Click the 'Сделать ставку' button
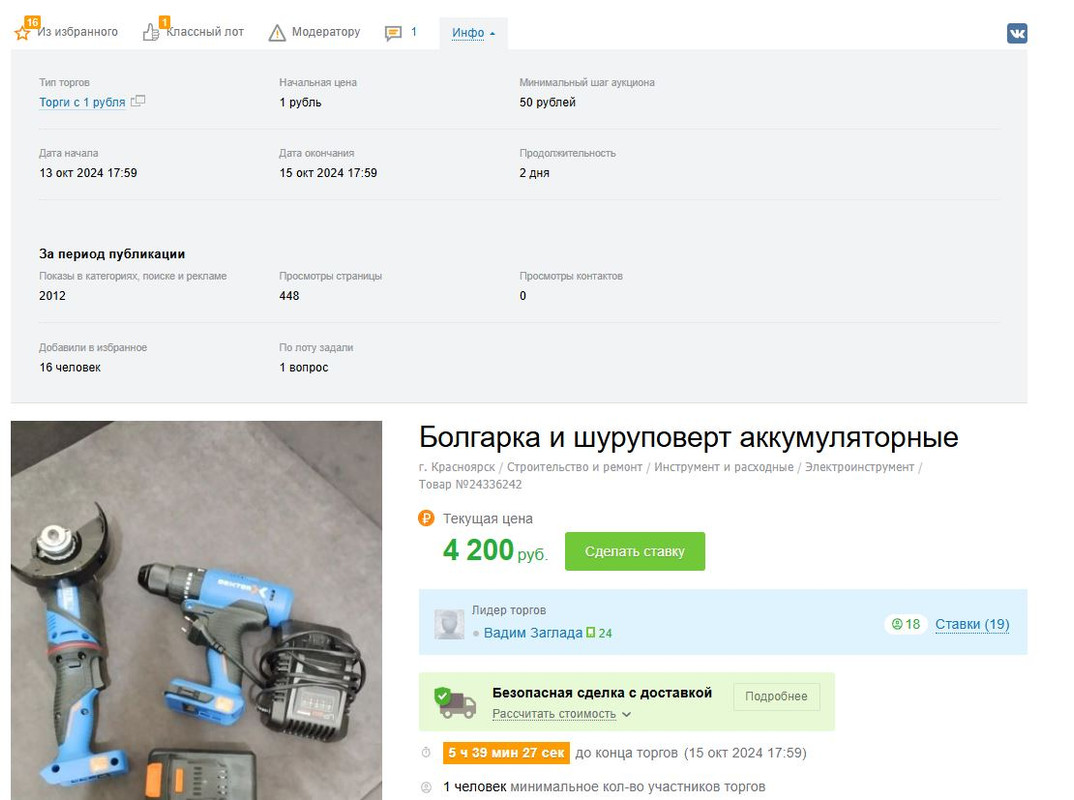Image resolution: width=1074 pixels, height=800 pixels. (634, 551)
